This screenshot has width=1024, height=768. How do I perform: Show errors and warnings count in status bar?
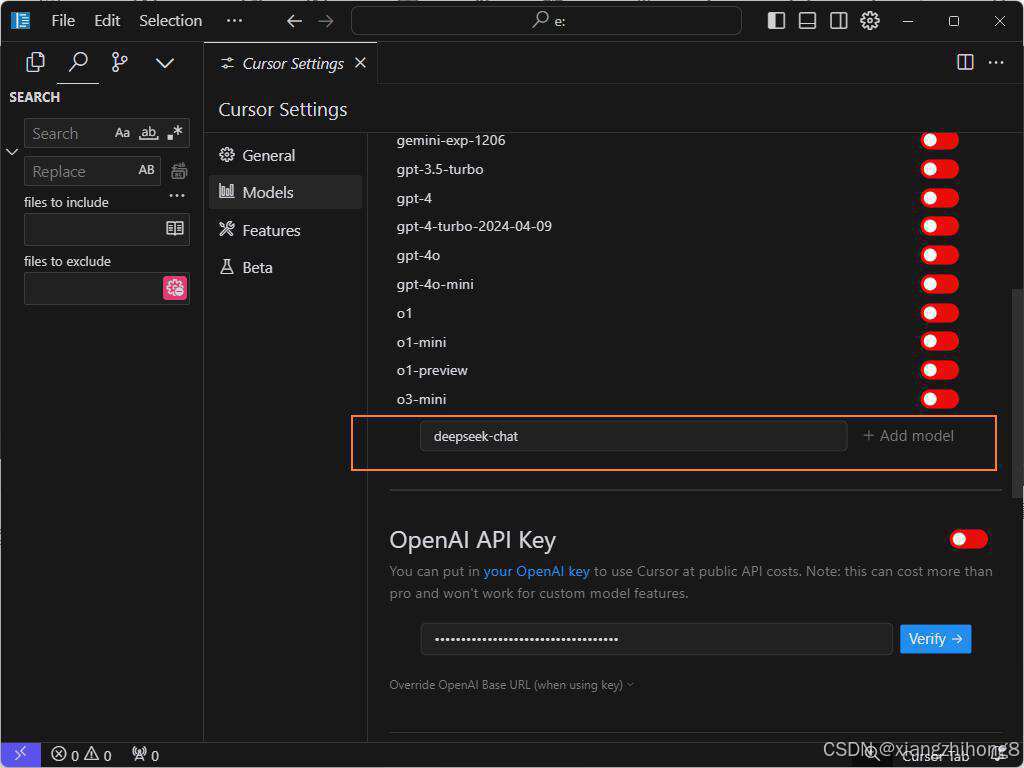[81, 755]
